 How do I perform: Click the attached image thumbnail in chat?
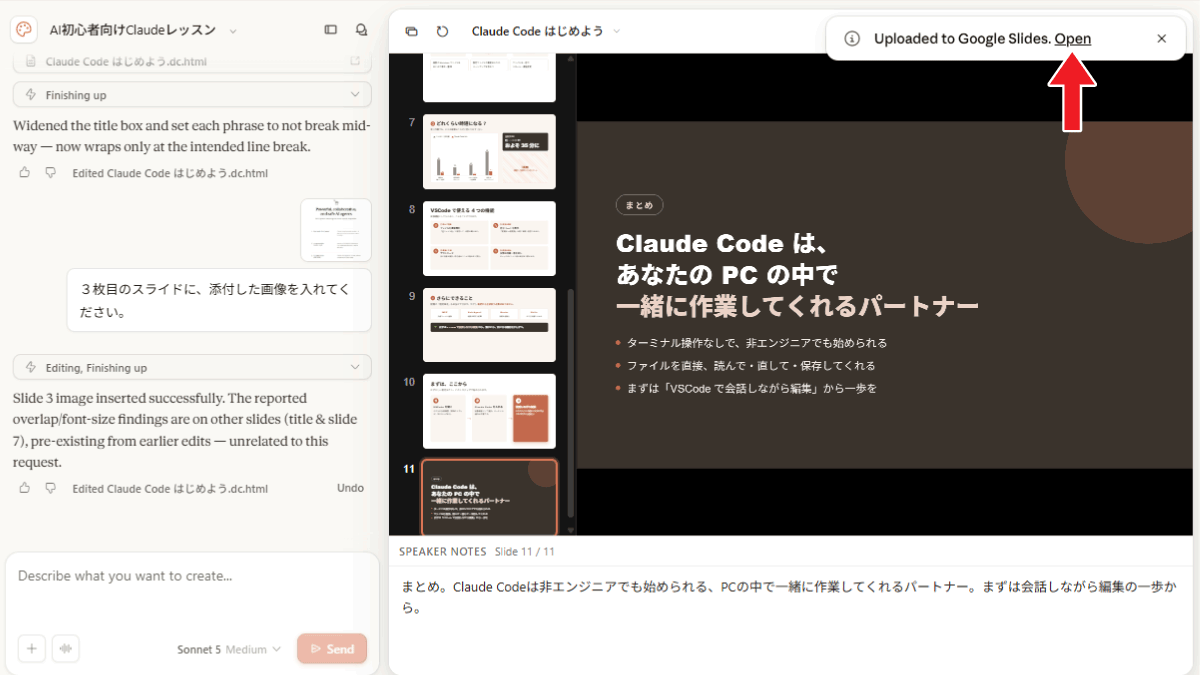(x=336, y=229)
